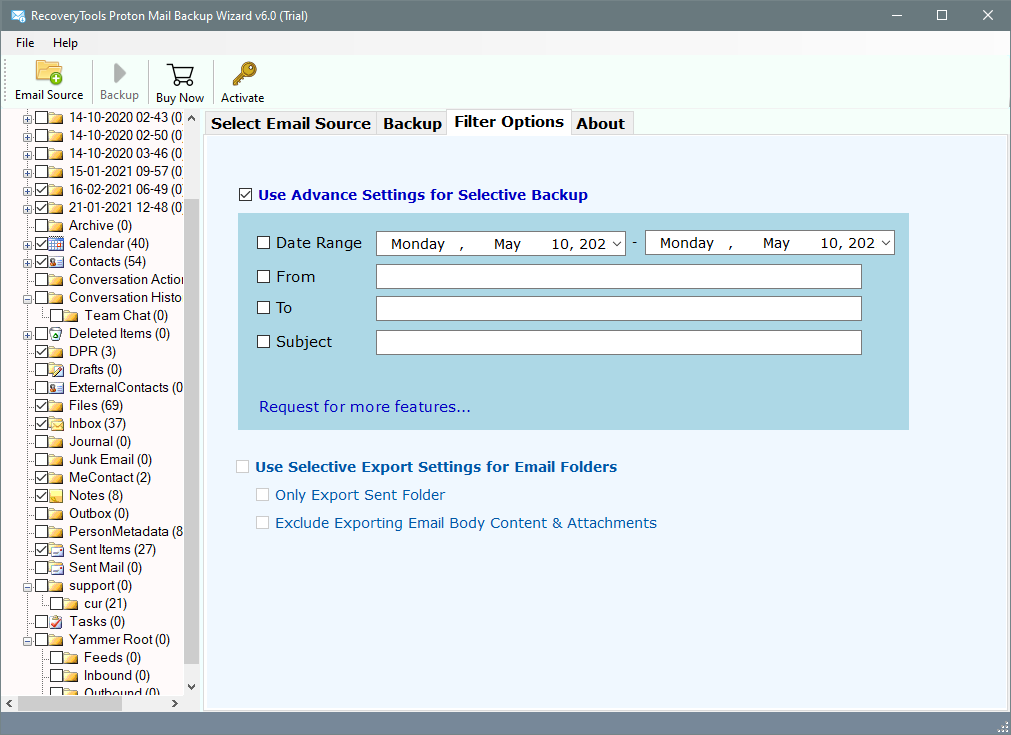Click the Drafts pencil folder icon
Screen dimensions: 1011x735
pyautogui.click(x=56, y=370)
